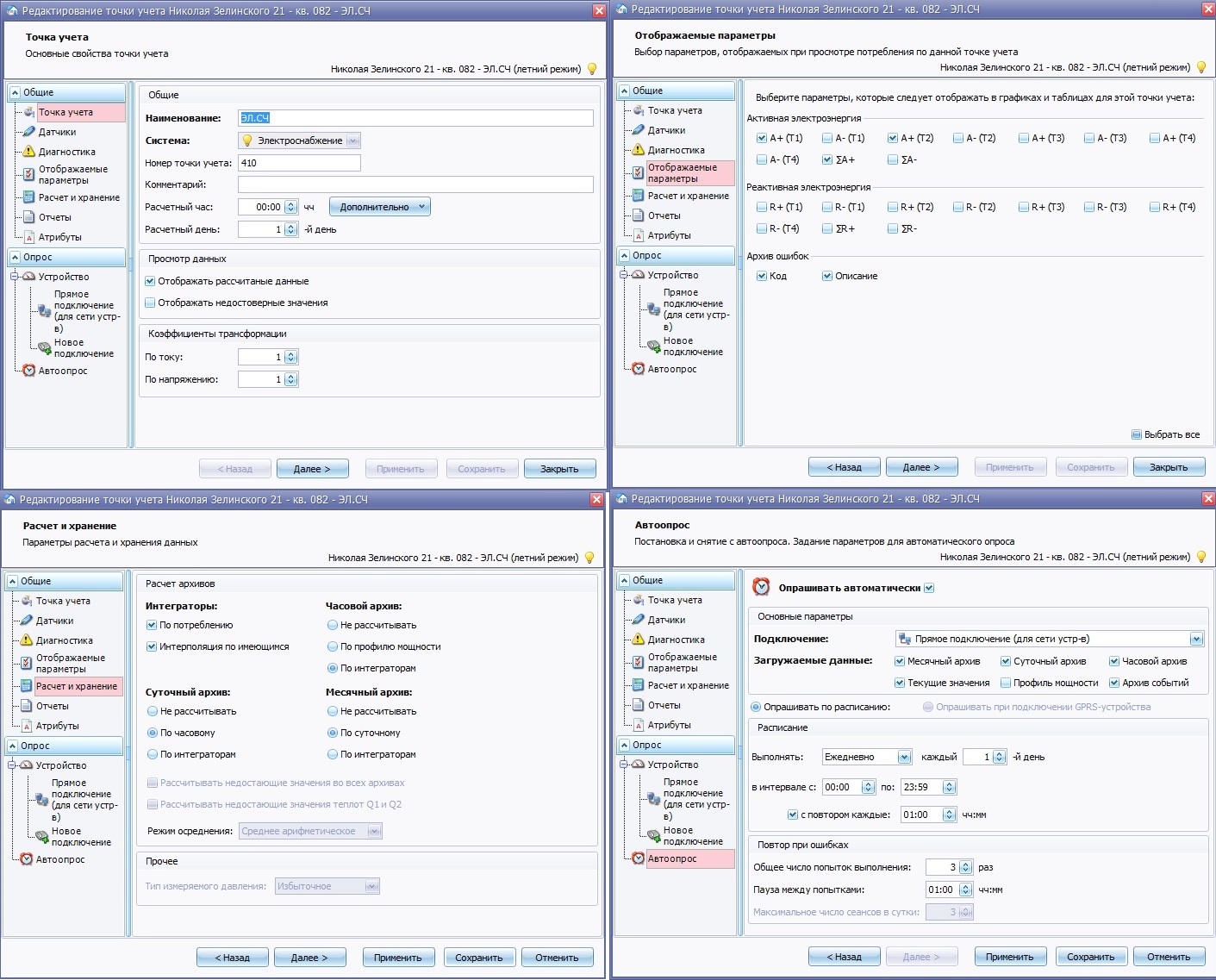
Task: Increase Общее число попыток выполнения stepper
Action: (x=966, y=865)
